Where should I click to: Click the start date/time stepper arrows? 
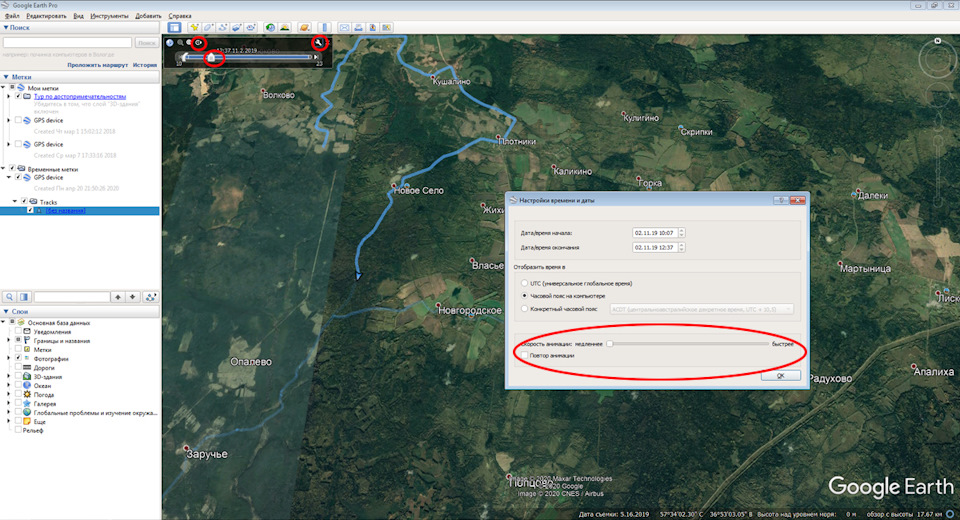(x=681, y=233)
